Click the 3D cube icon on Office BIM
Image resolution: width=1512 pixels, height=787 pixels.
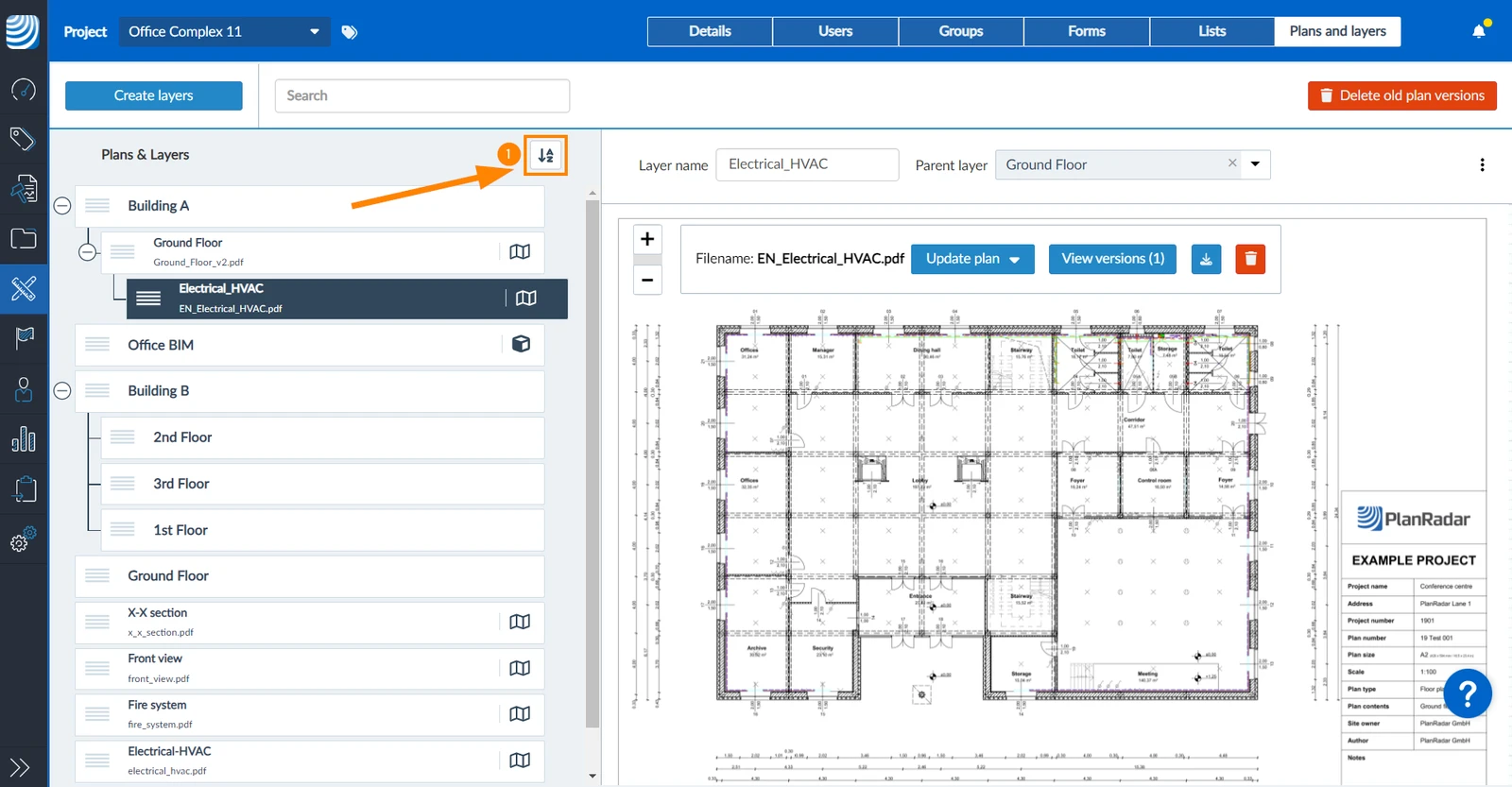(x=521, y=344)
